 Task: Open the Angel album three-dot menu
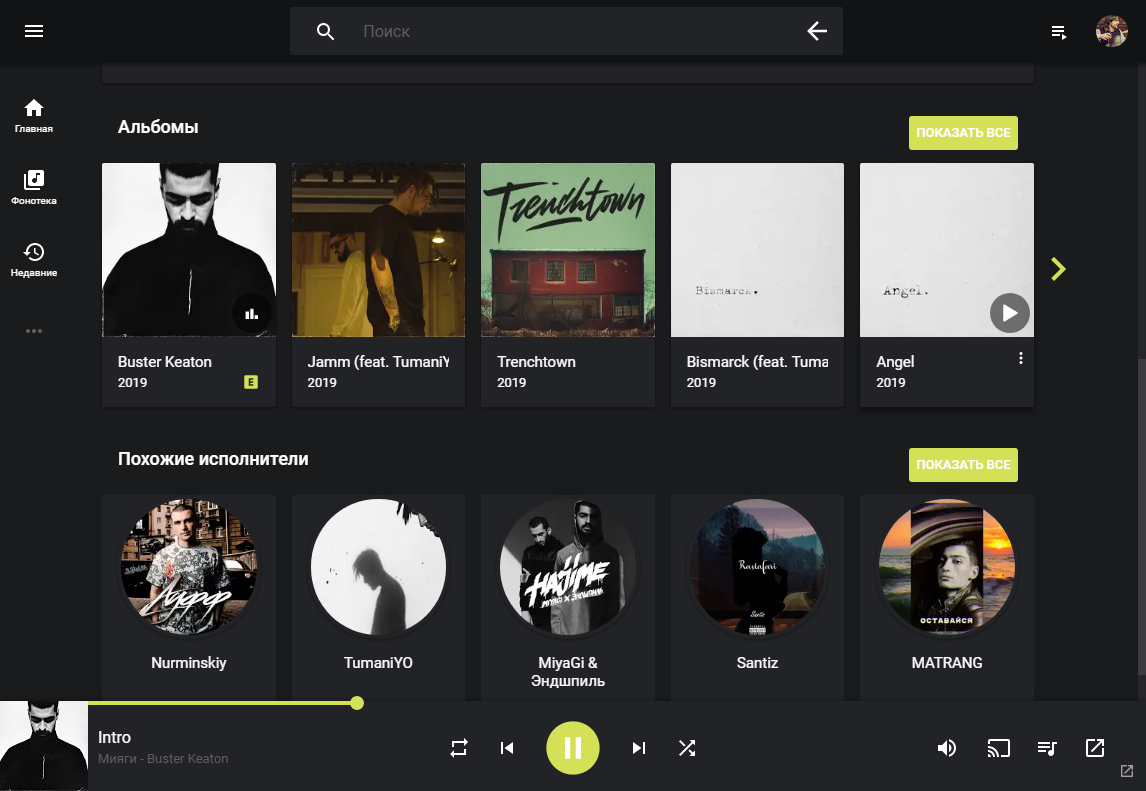click(x=1020, y=358)
